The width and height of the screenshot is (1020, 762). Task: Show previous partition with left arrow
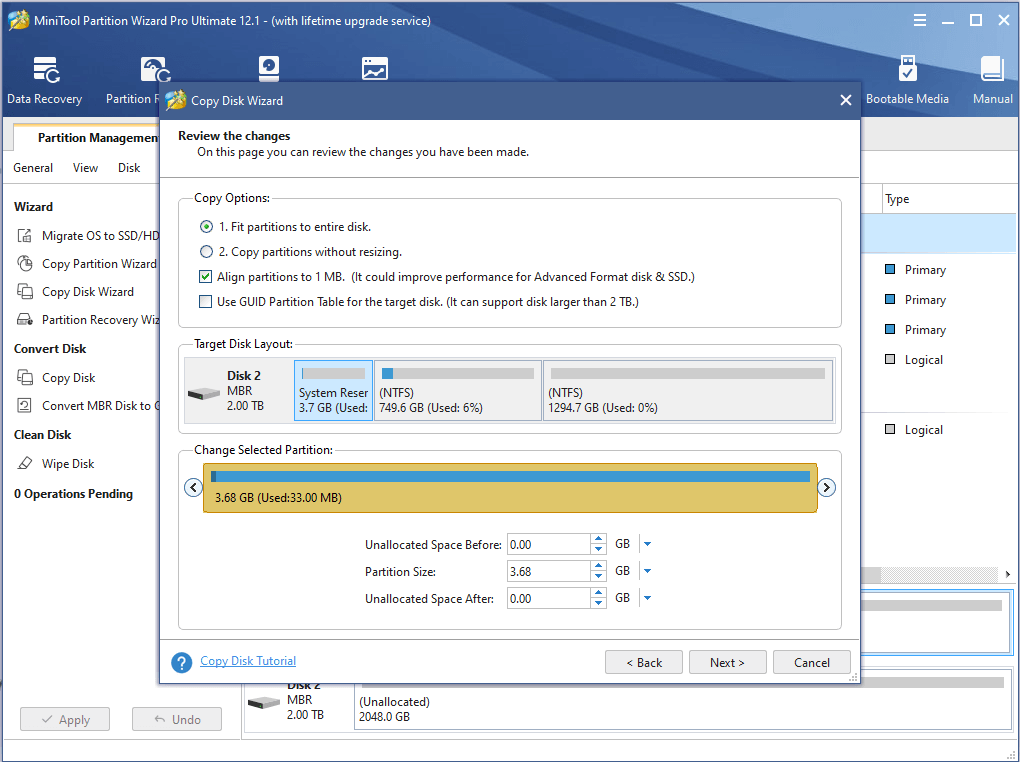(193, 487)
